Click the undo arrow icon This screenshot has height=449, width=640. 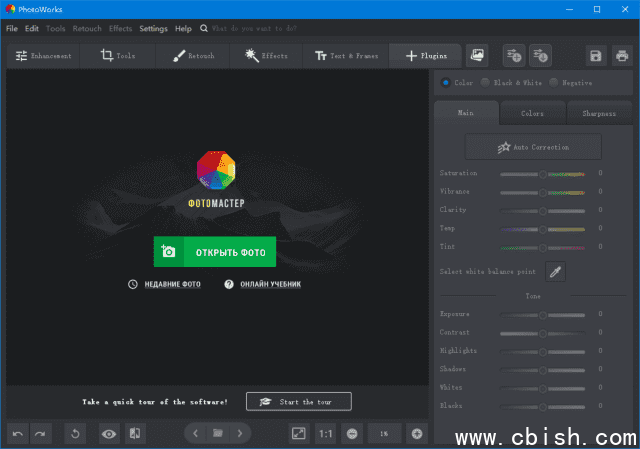coord(18,433)
